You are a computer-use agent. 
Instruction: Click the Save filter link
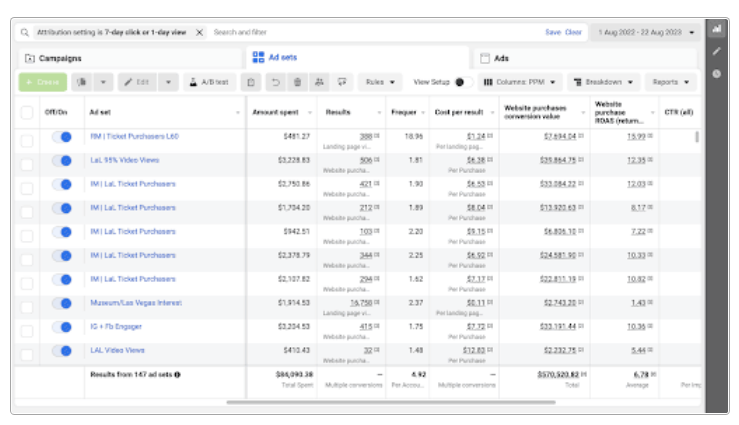(553, 33)
